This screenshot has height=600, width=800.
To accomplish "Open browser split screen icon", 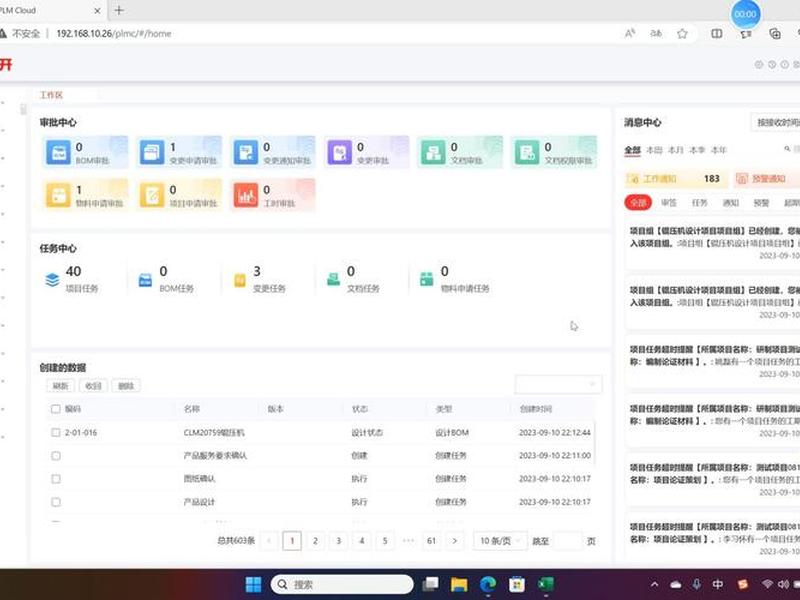I will click(x=717, y=34).
